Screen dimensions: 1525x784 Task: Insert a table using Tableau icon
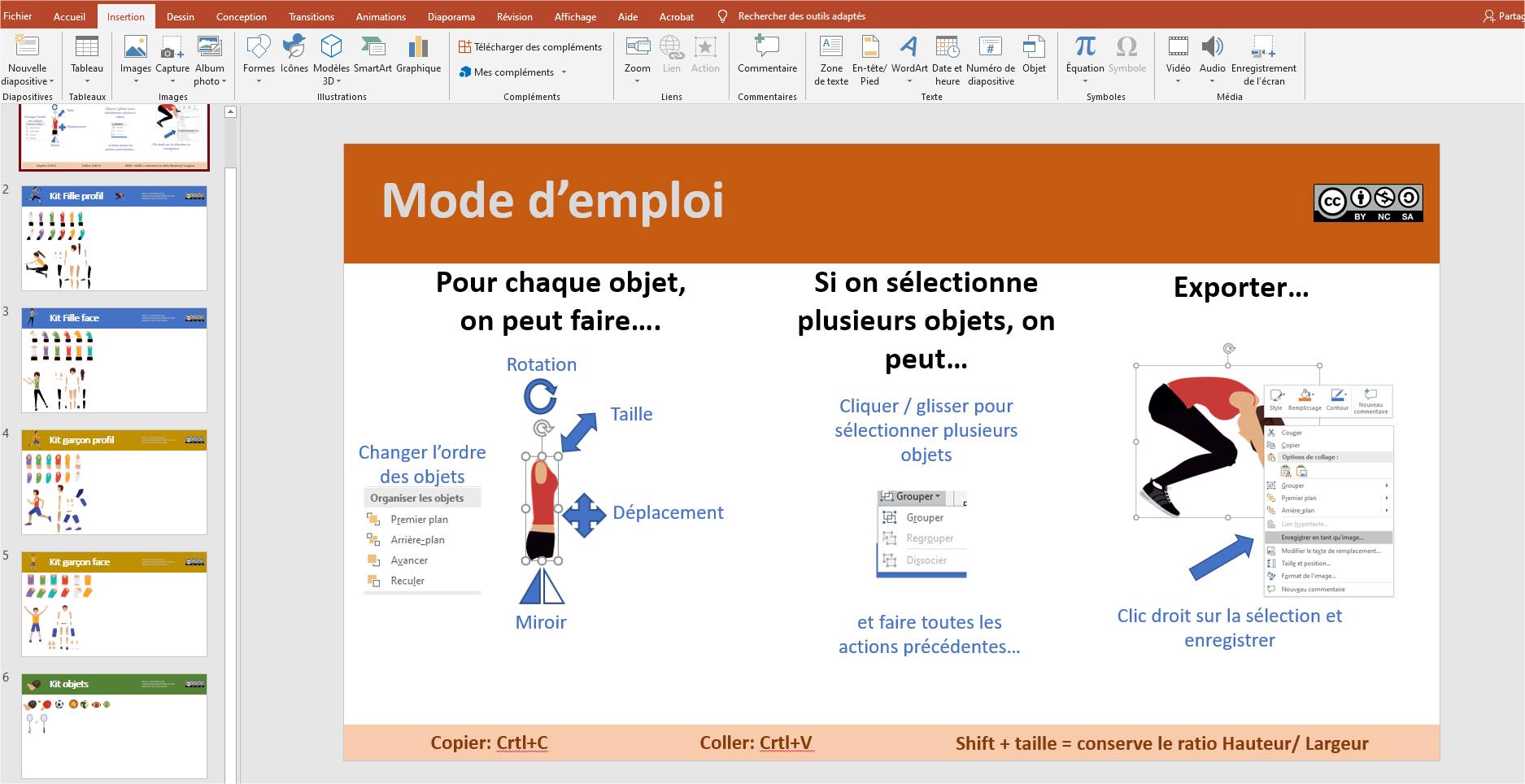(x=86, y=47)
